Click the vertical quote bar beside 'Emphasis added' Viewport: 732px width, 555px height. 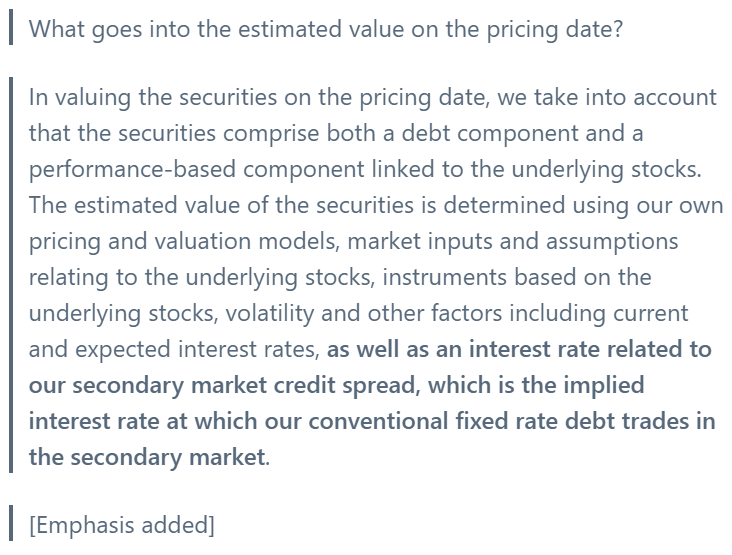(x=11, y=523)
